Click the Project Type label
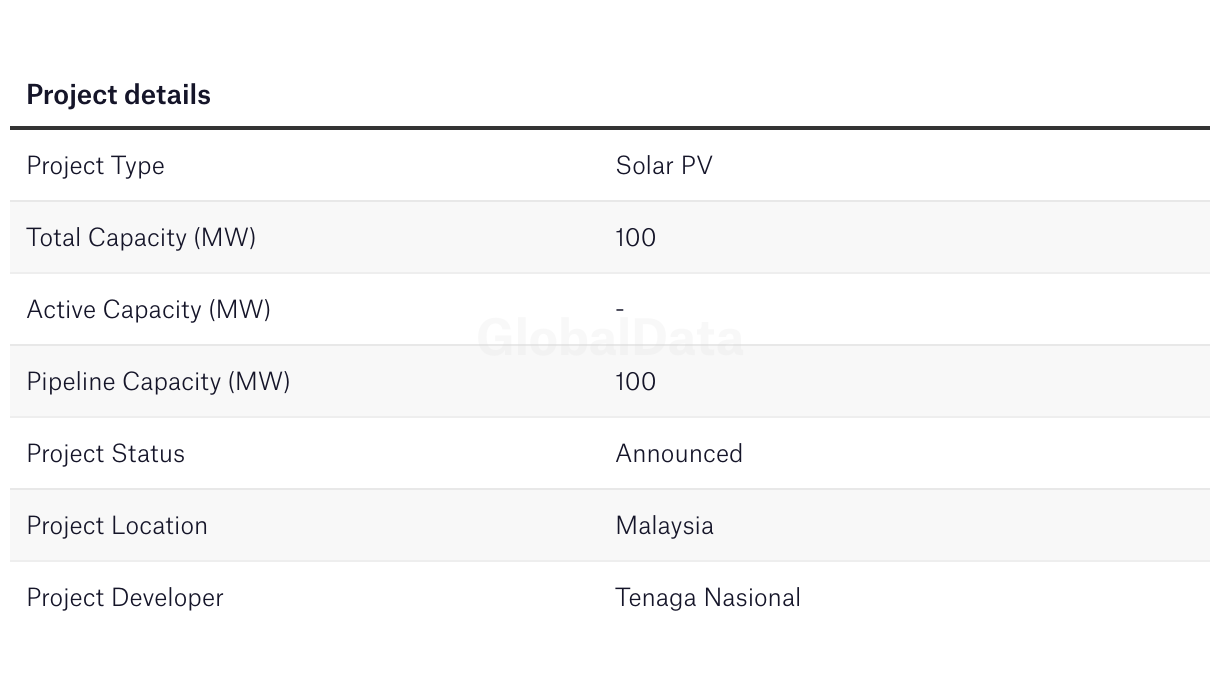1220x674 pixels. 95,166
